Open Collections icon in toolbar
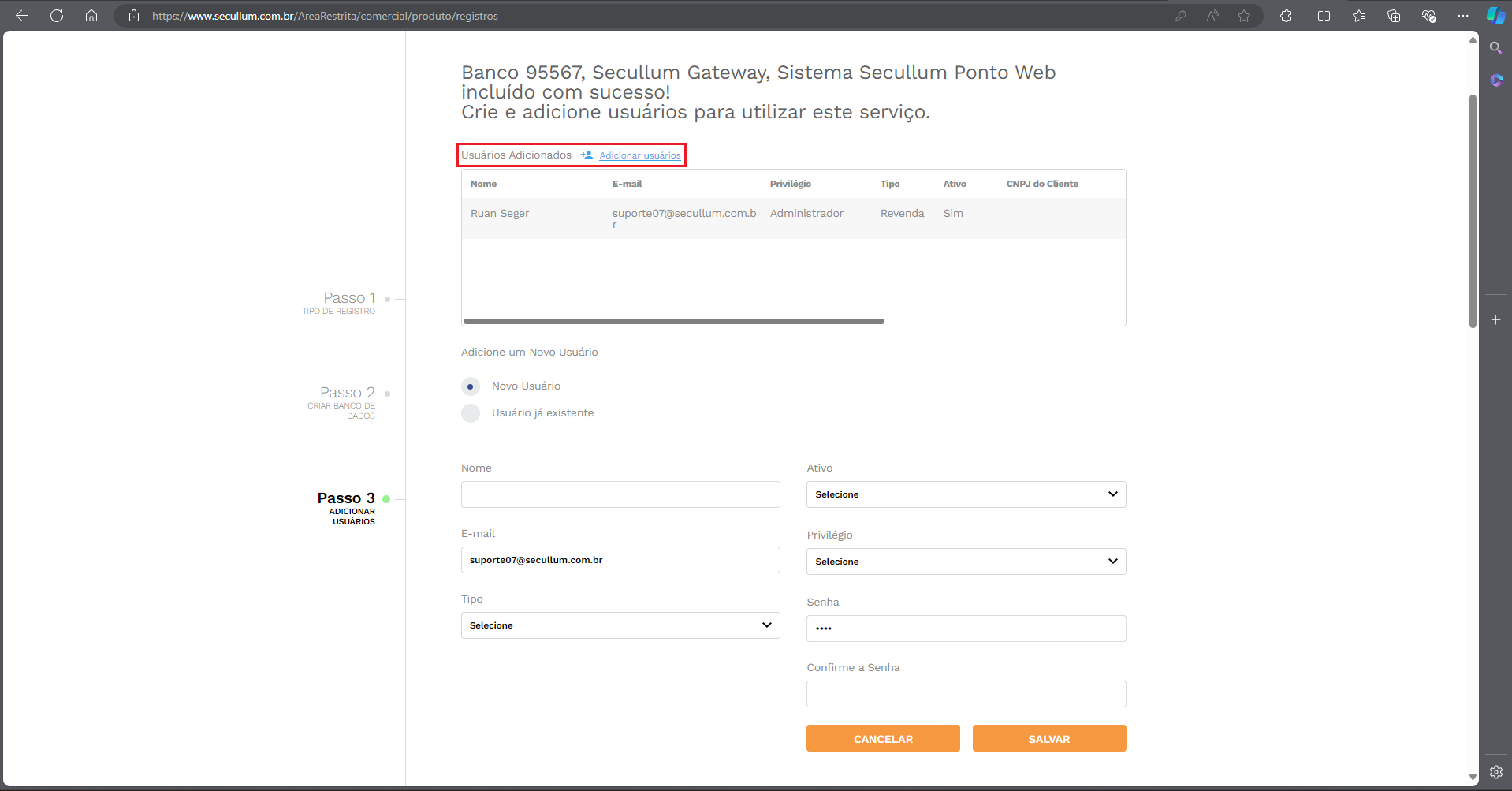The image size is (1512, 791). click(1394, 16)
